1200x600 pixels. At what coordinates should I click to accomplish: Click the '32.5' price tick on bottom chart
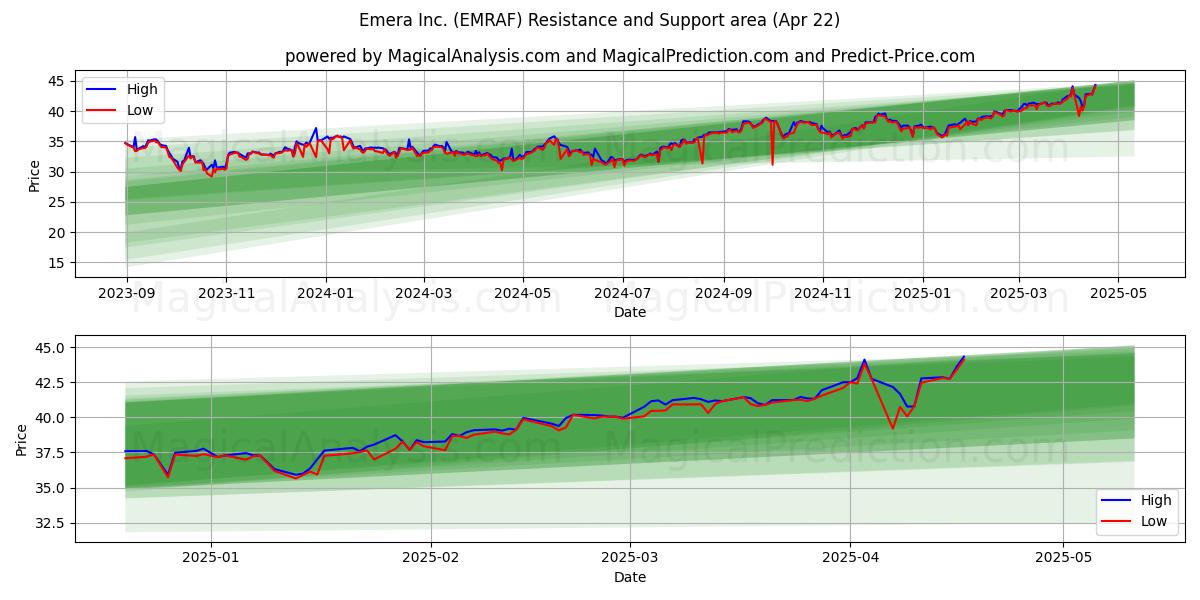coord(50,523)
